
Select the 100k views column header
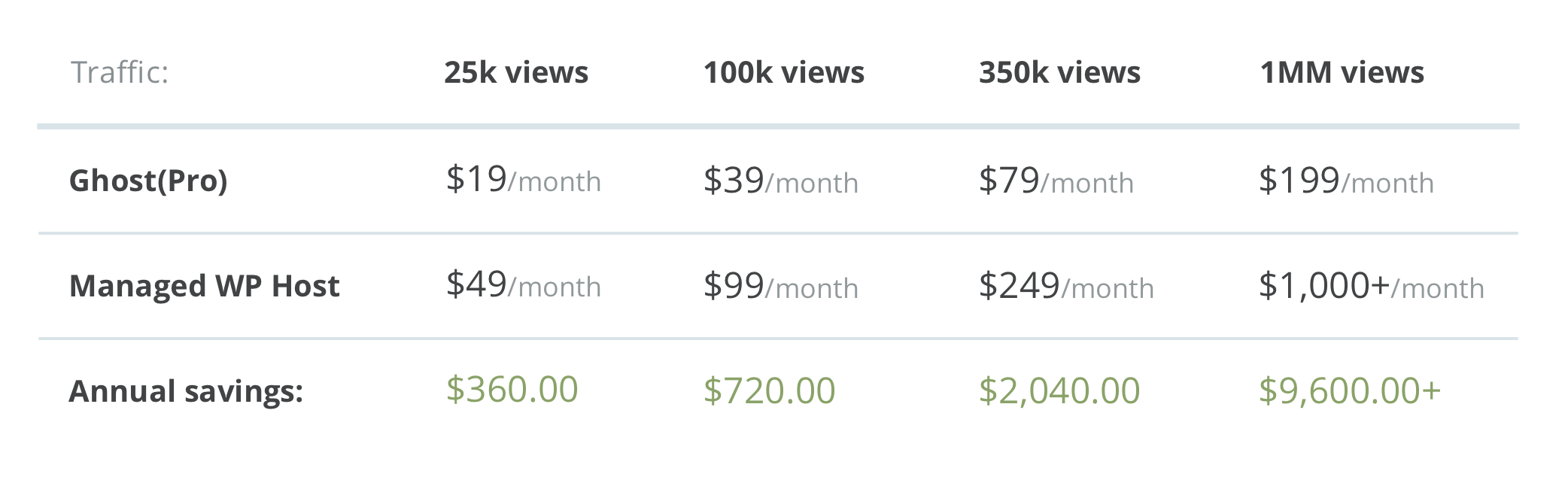(784, 73)
